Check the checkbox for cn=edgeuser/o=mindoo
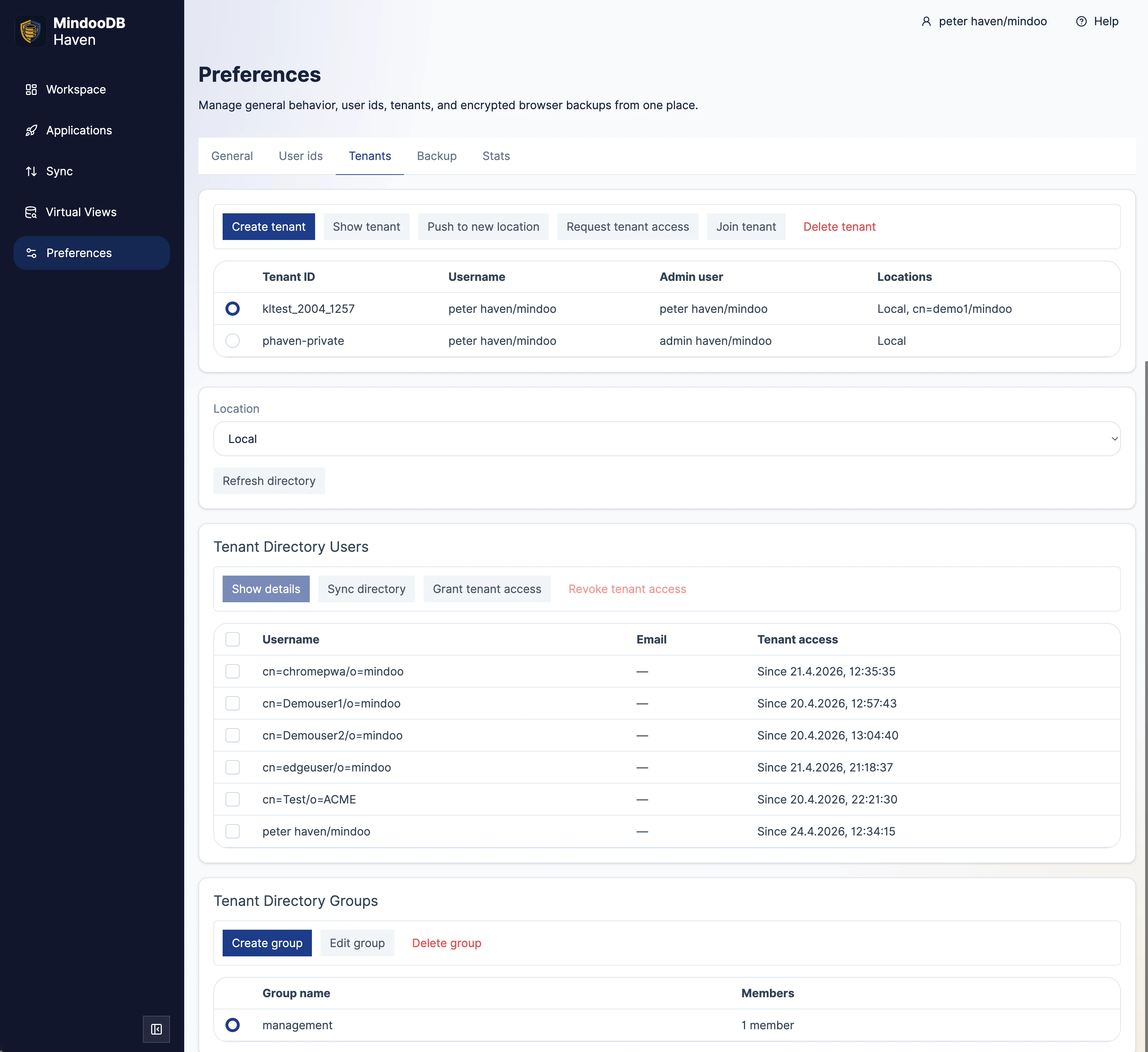The width and height of the screenshot is (1148, 1052). [x=232, y=767]
